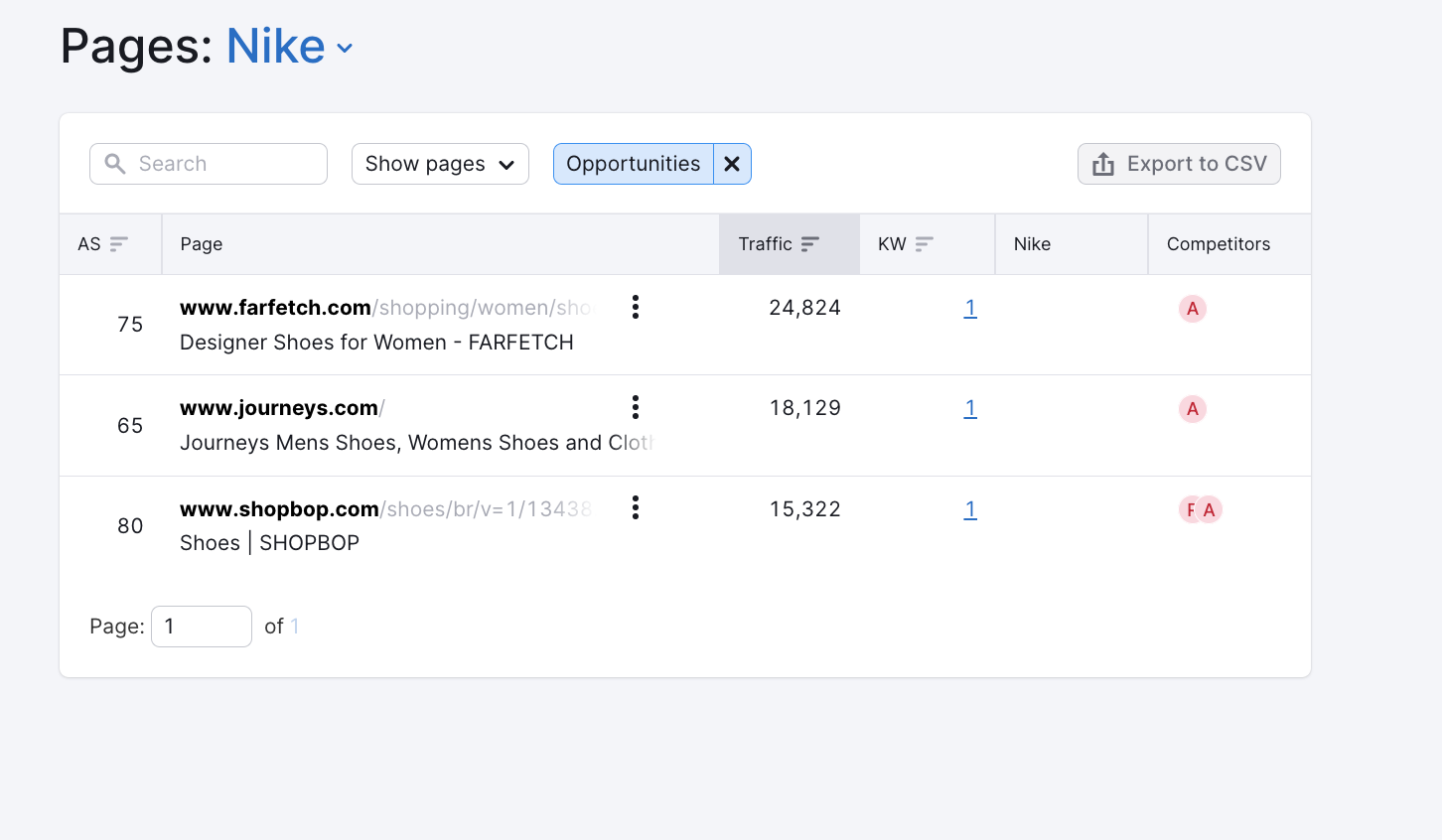Click AS score 75
1442x840 pixels.
(x=130, y=325)
